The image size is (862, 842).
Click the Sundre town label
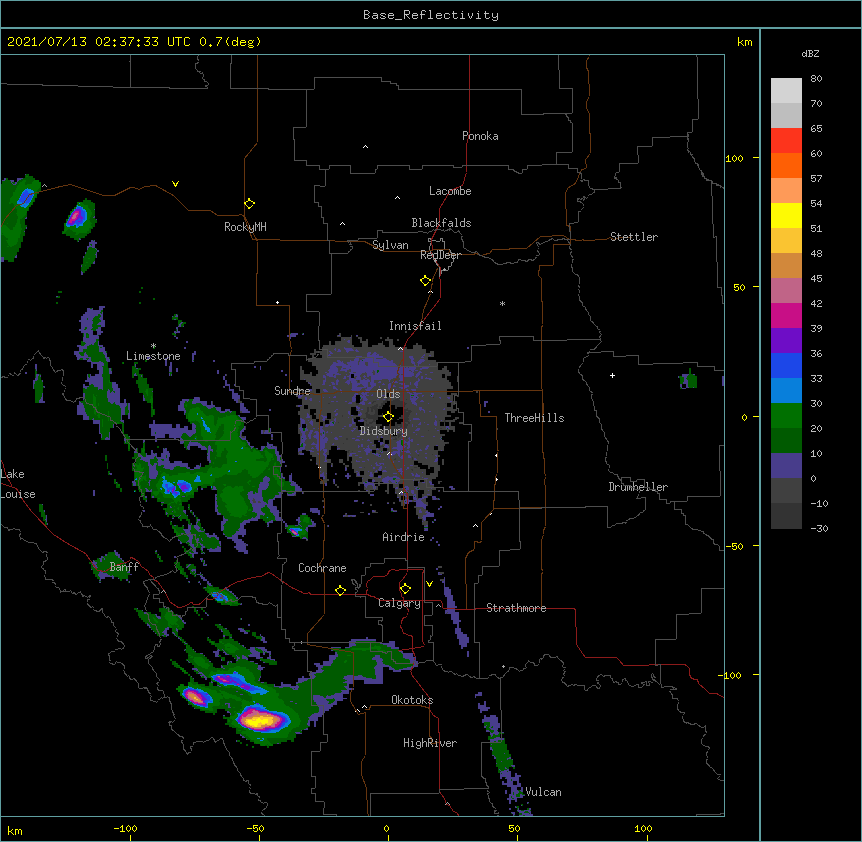click(292, 391)
